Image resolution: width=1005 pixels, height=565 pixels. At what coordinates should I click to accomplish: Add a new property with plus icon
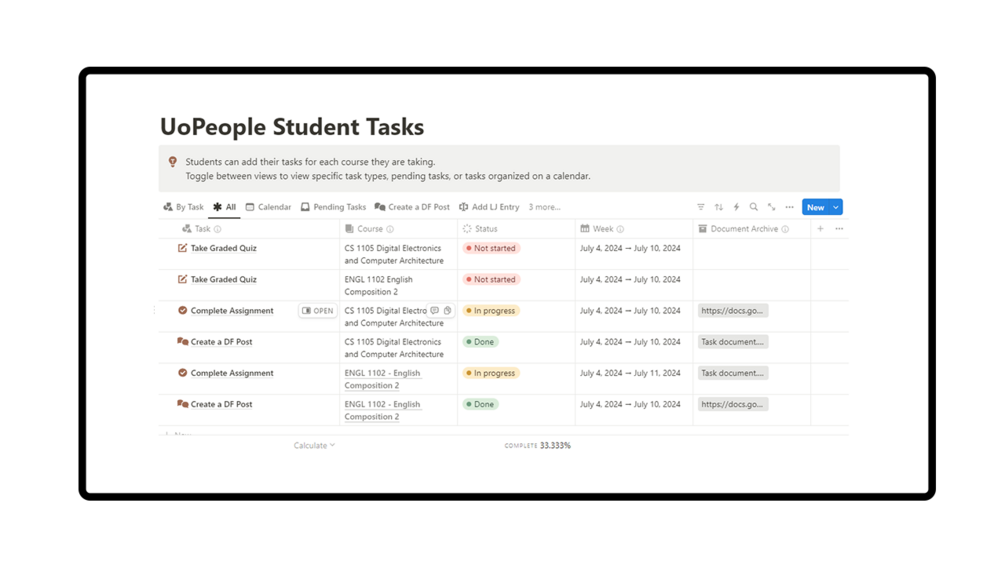pyautogui.click(x=820, y=229)
